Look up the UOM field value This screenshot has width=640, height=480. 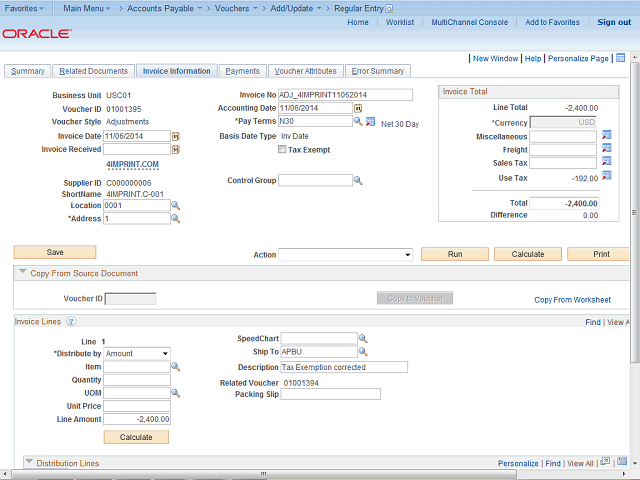(x=175, y=393)
